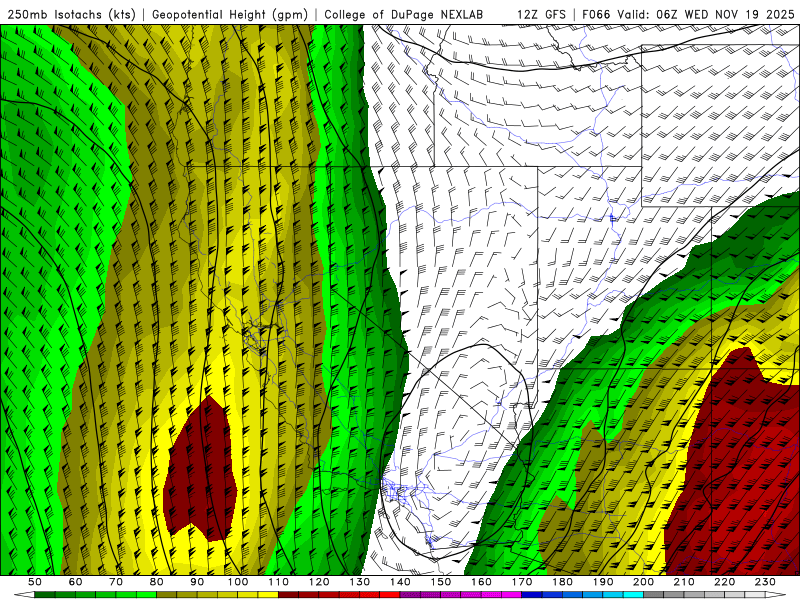Image resolution: width=800 pixels, height=600 pixels.
Task: Click the dark green 50-55 kt legend swatch
Action: pos(44,594)
